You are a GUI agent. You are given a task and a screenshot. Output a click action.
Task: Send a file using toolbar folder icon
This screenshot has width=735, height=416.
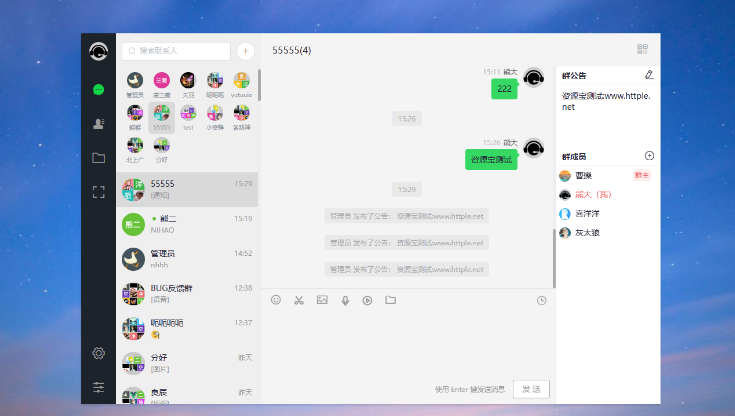coord(390,300)
